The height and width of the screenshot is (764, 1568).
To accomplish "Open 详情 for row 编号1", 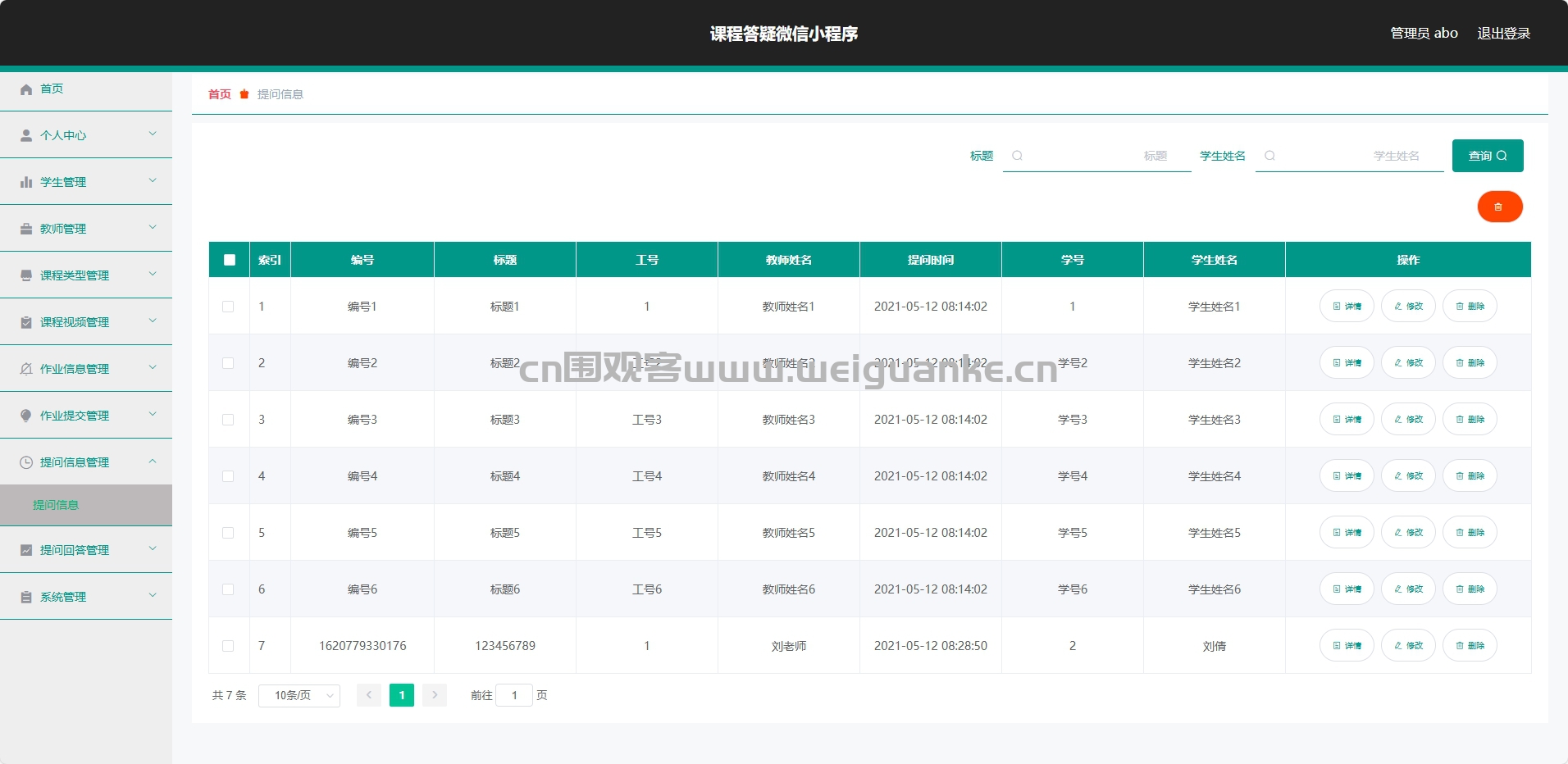I will click(1347, 307).
